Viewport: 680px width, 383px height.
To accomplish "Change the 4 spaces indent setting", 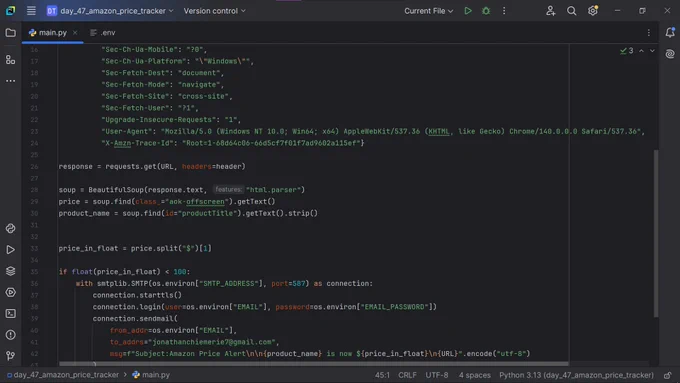I will pyautogui.click(x=474, y=375).
